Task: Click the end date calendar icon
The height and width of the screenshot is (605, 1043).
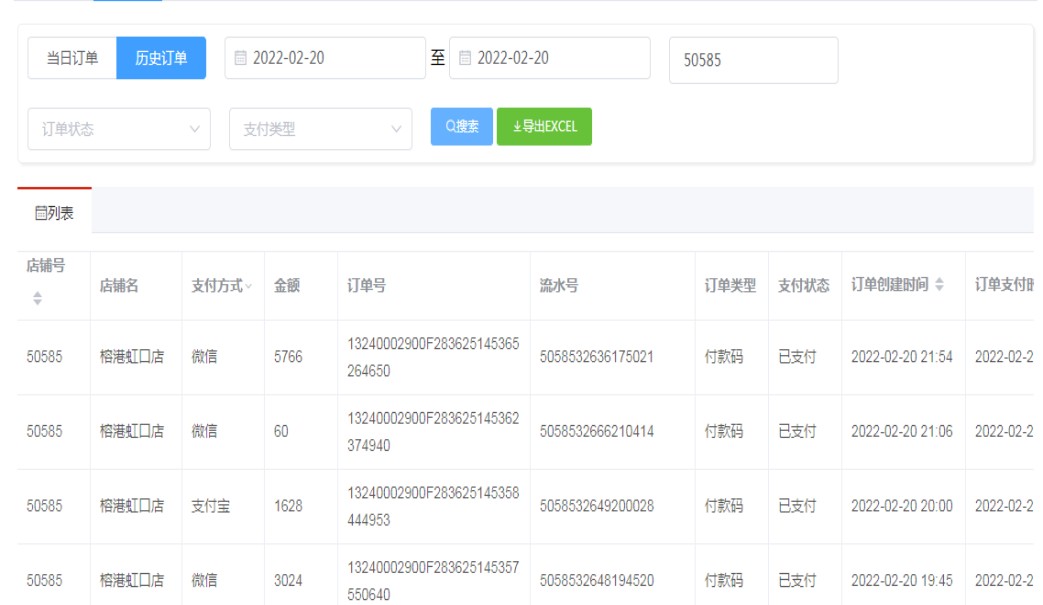Action: click(x=465, y=59)
